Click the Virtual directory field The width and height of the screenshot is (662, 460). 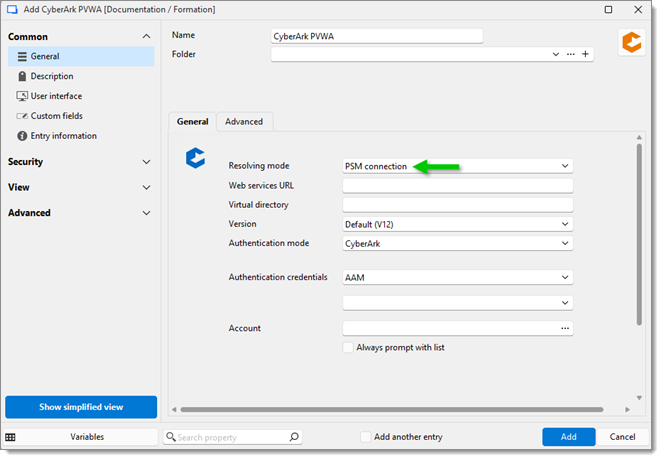coord(458,205)
